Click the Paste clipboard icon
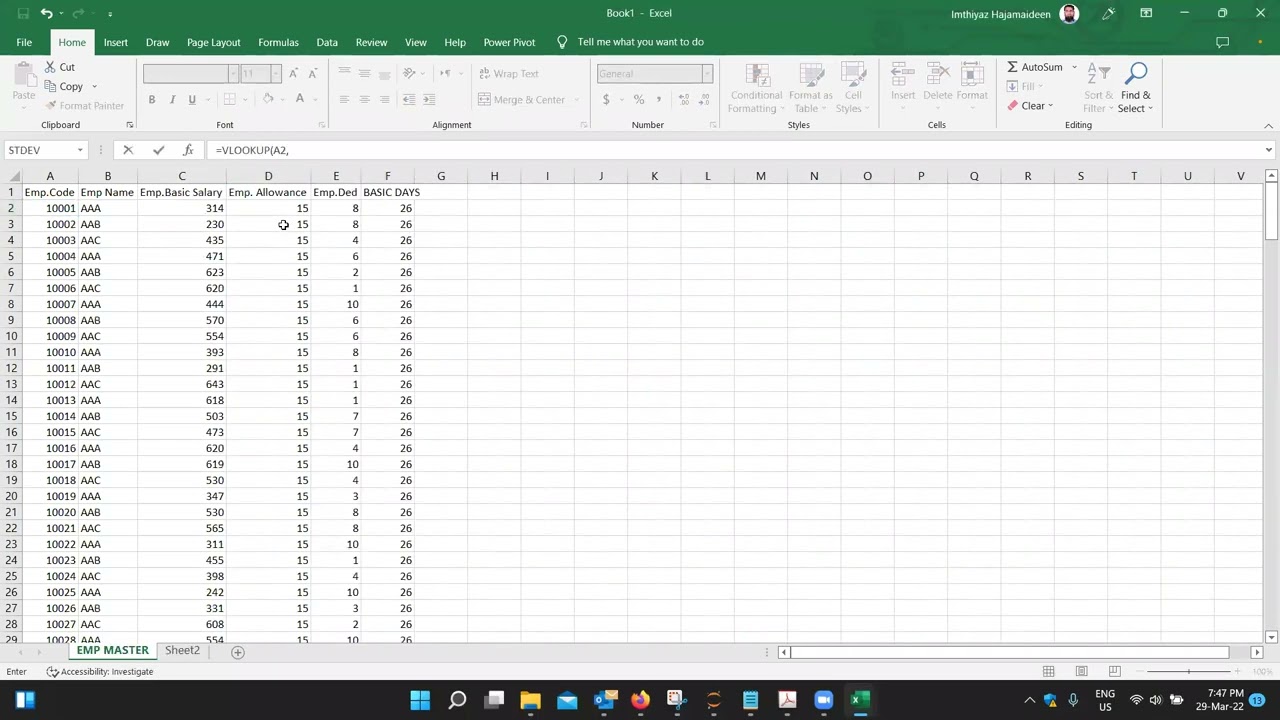 (23, 83)
